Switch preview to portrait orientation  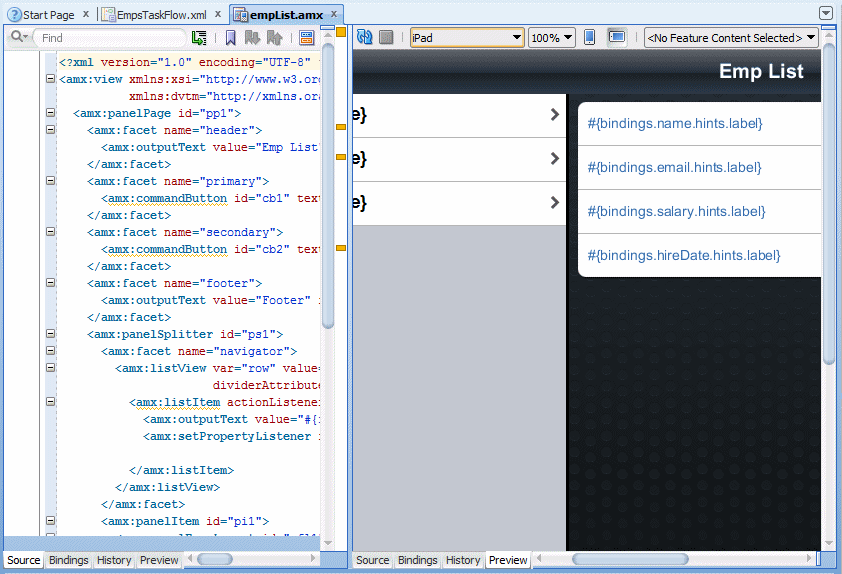pos(590,38)
